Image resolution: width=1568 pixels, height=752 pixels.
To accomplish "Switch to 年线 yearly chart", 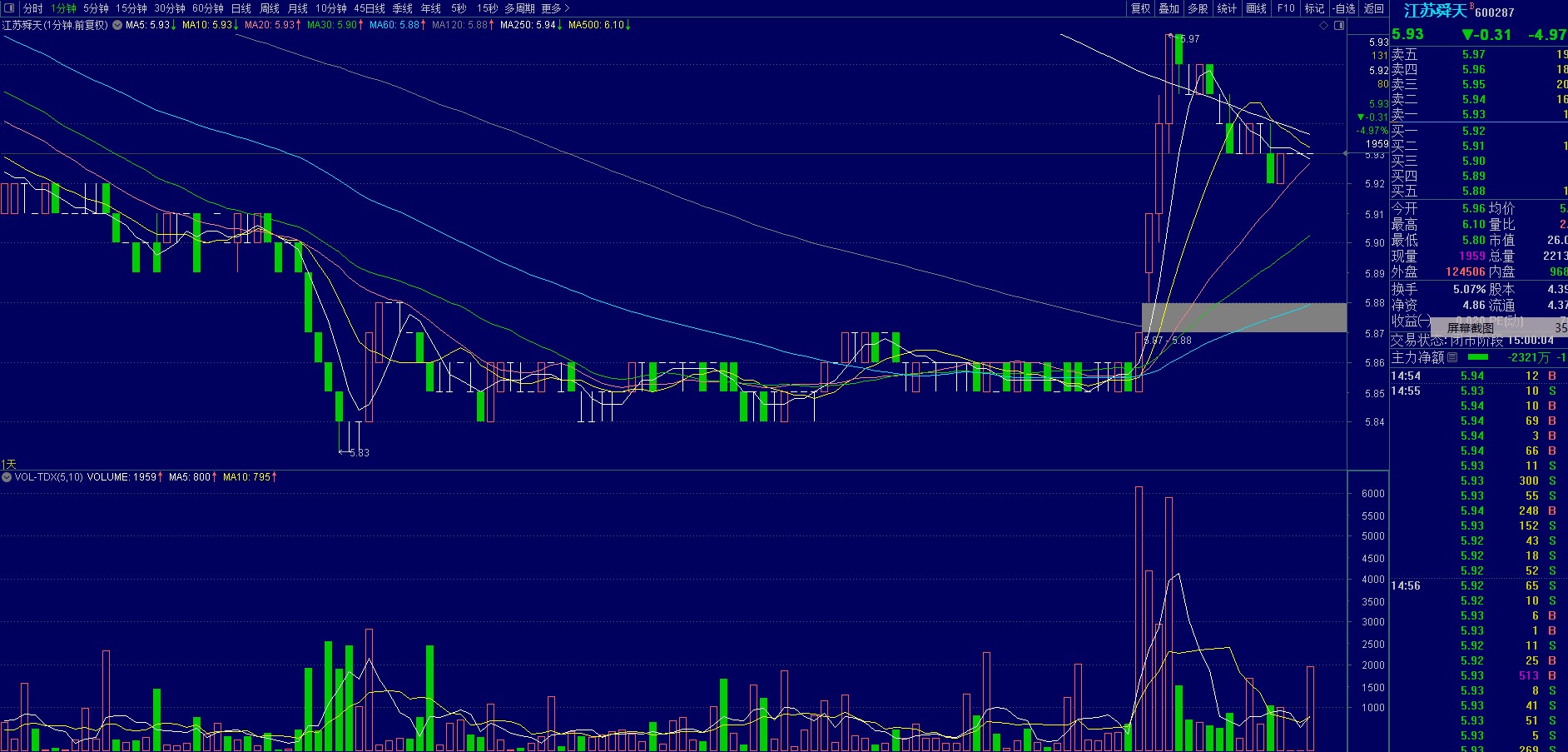I will click(431, 8).
